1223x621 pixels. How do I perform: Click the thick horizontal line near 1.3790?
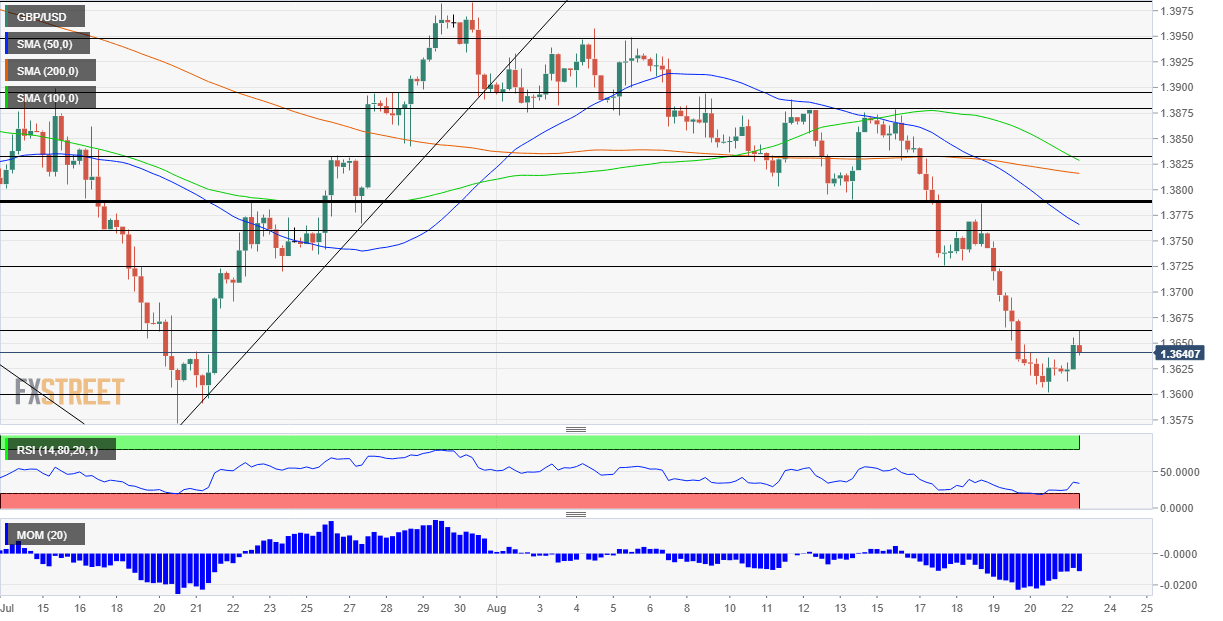[x=575, y=201]
